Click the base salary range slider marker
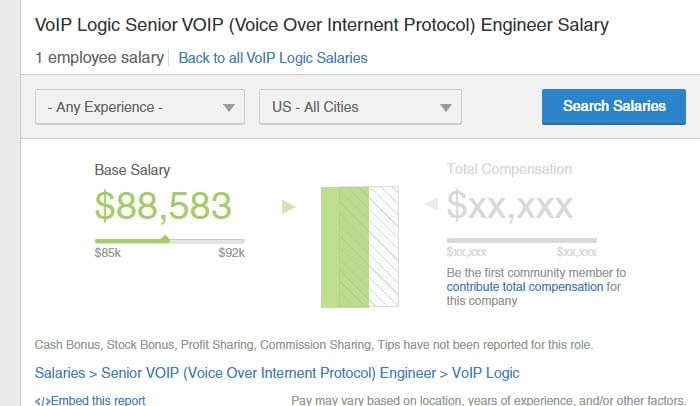The height and width of the screenshot is (406, 700). coord(165,239)
